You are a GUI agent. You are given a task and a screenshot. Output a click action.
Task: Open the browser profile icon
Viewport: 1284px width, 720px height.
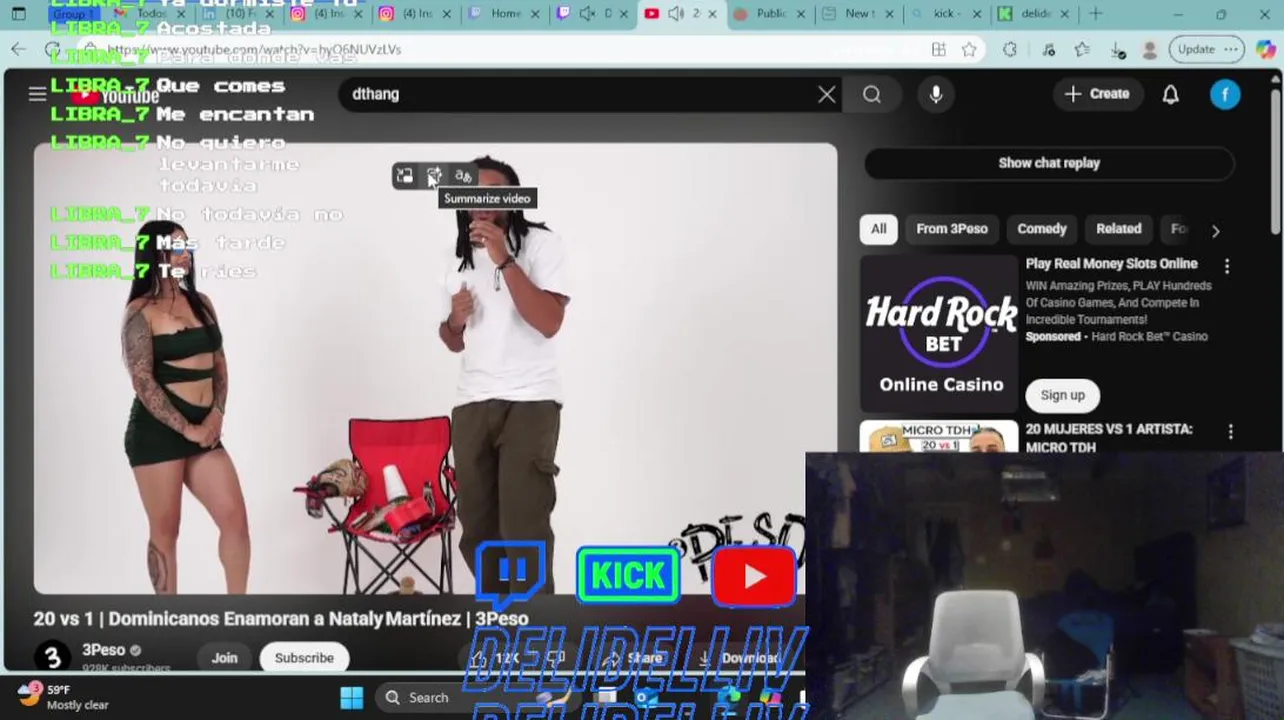pyautogui.click(x=1150, y=50)
